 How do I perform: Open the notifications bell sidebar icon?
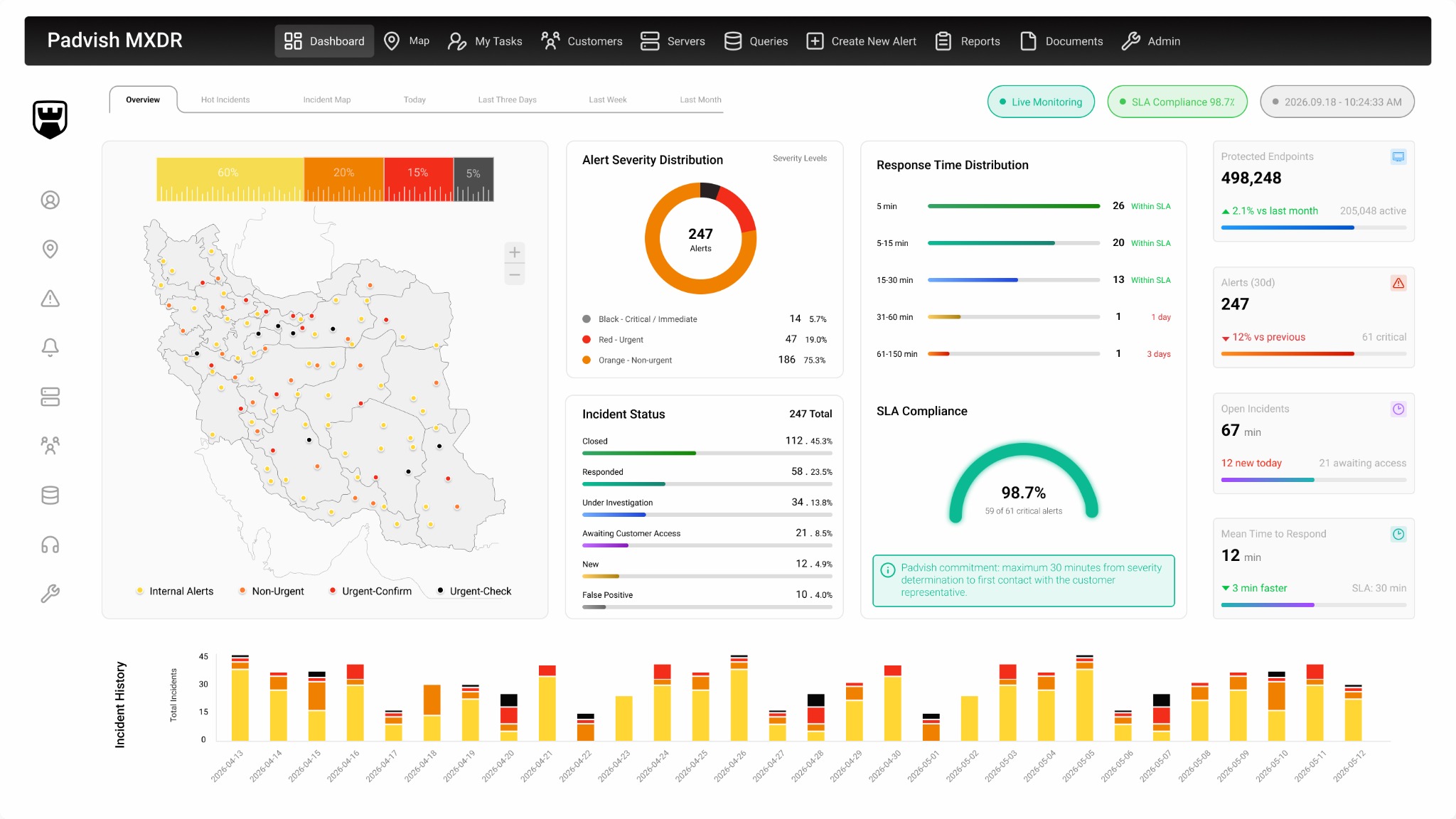point(50,348)
